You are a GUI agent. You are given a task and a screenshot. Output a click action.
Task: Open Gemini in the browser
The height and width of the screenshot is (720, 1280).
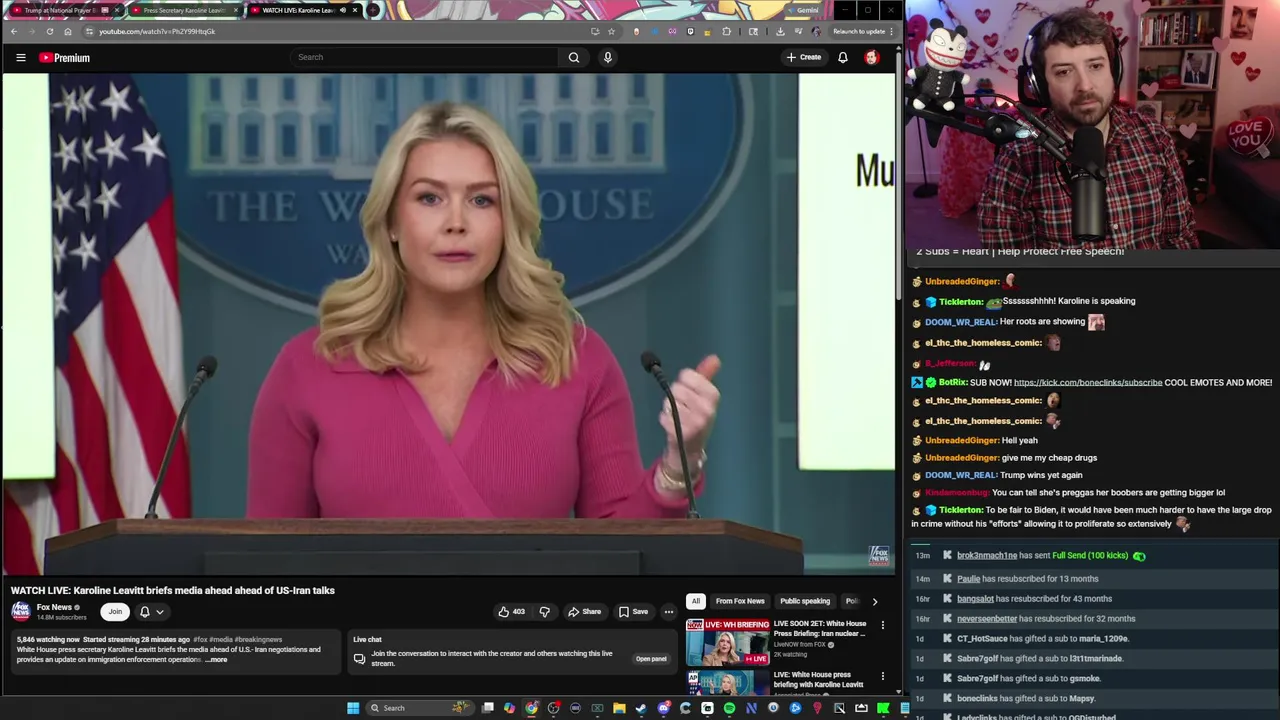pos(804,10)
